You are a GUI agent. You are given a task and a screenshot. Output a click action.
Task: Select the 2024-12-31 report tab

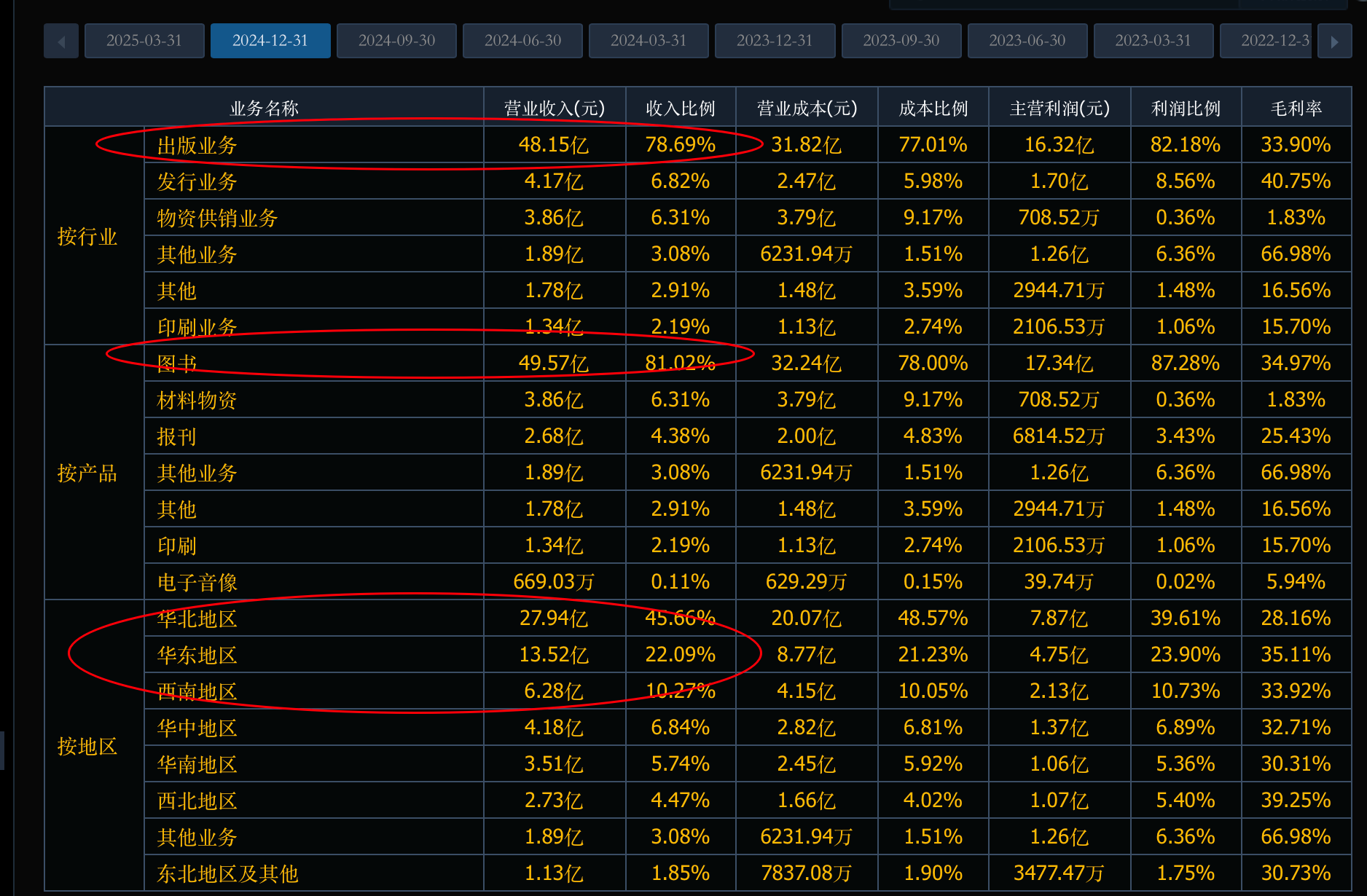click(270, 41)
